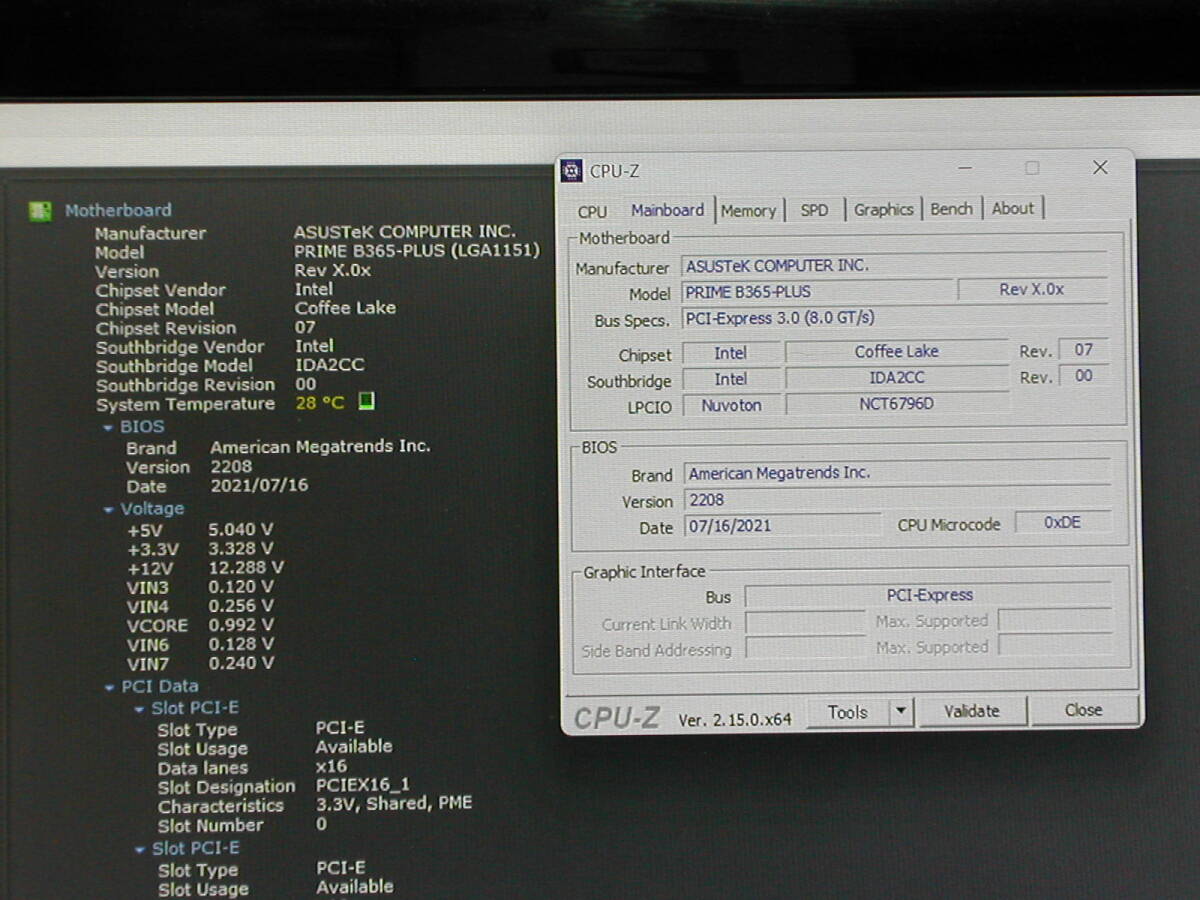Click the Validate button
The width and height of the screenshot is (1200, 900).
972,711
